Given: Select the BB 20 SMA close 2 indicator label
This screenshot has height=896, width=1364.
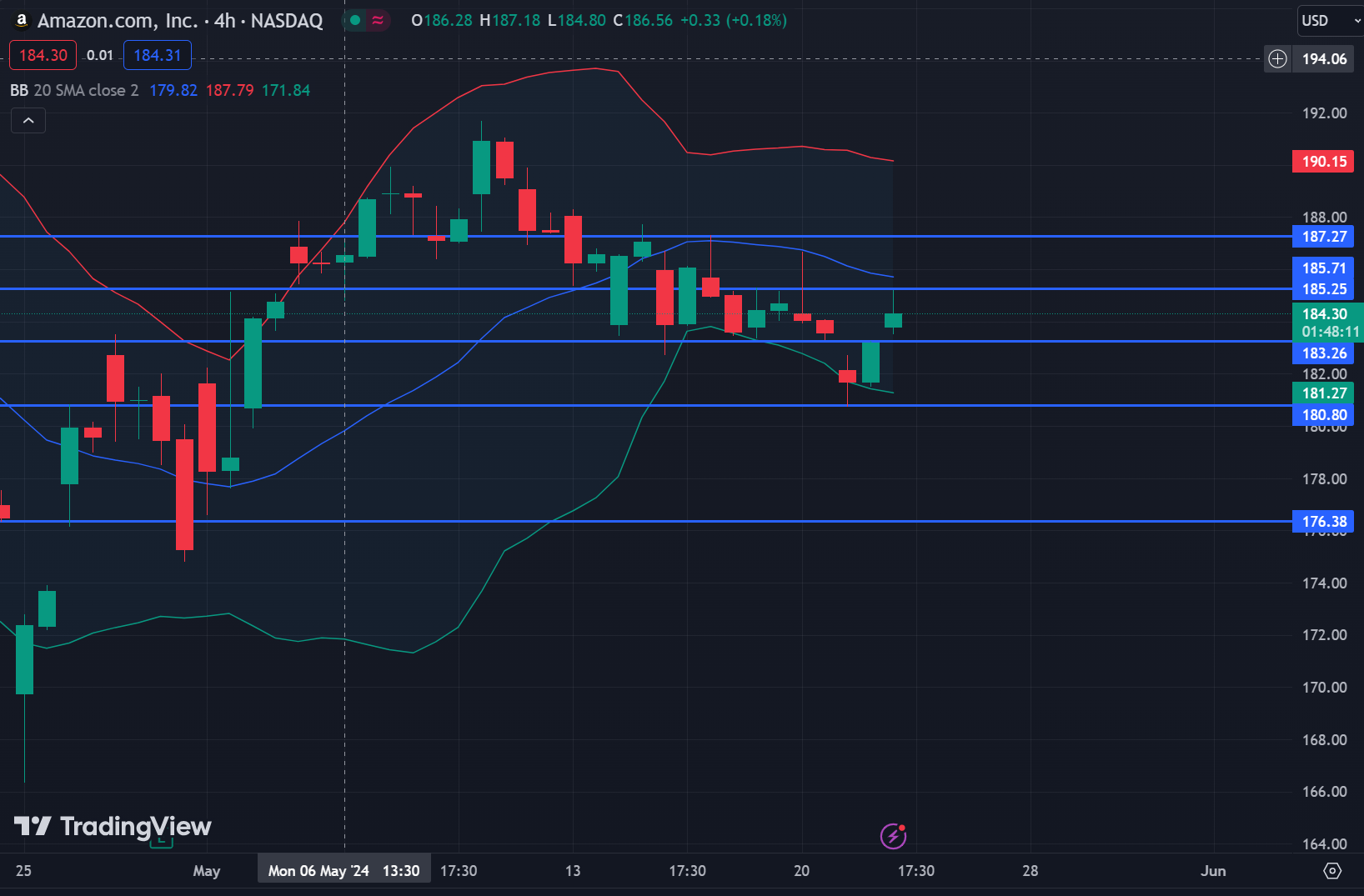Looking at the screenshot, I should pyautogui.click(x=74, y=90).
